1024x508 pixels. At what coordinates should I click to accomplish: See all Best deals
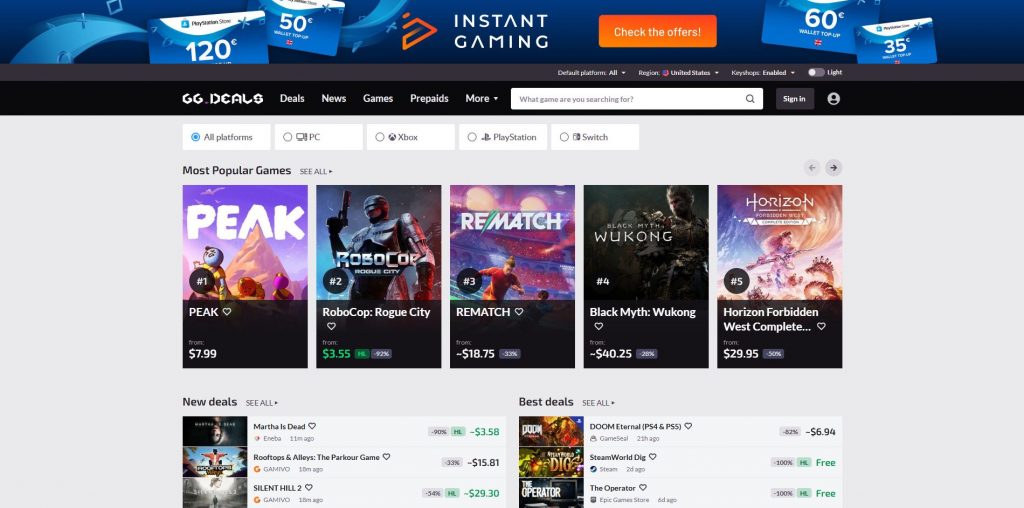(x=598, y=403)
